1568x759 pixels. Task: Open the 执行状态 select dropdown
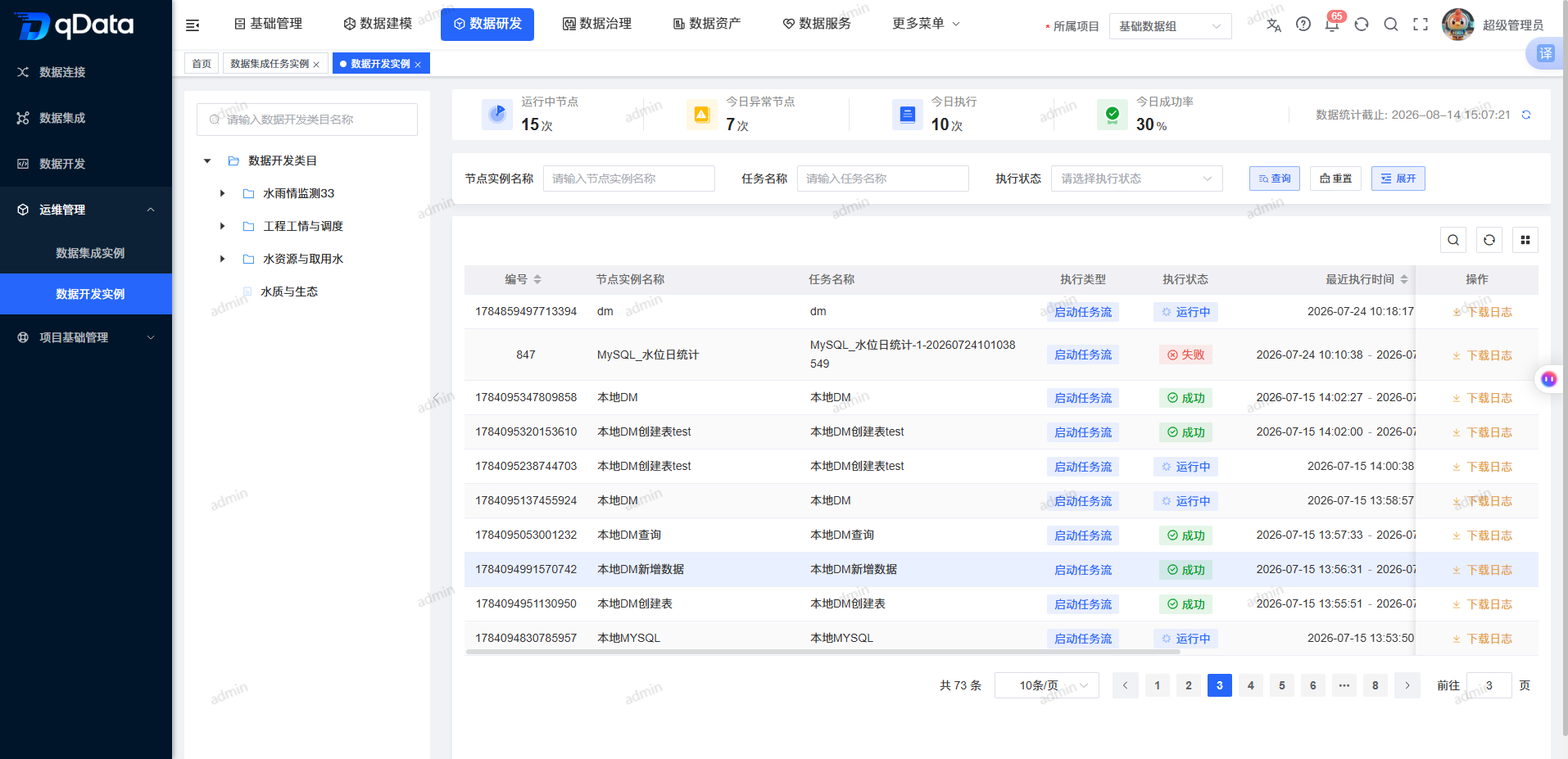point(1136,178)
